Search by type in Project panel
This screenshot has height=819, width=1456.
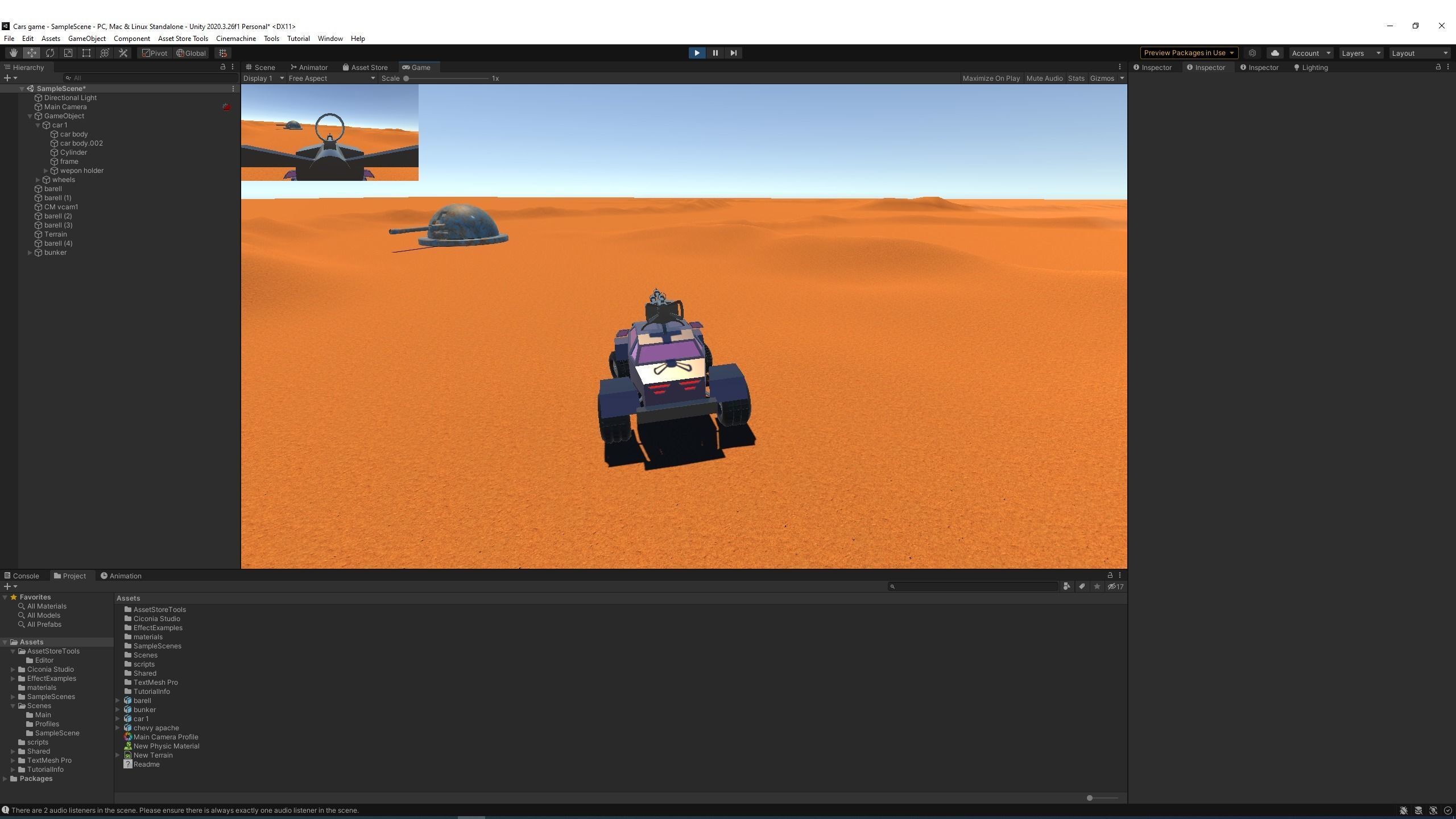click(x=1067, y=586)
